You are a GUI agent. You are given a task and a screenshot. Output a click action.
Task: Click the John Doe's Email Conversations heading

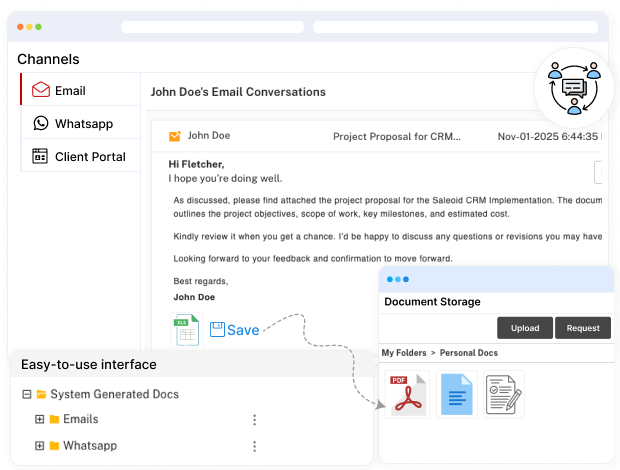[238, 92]
